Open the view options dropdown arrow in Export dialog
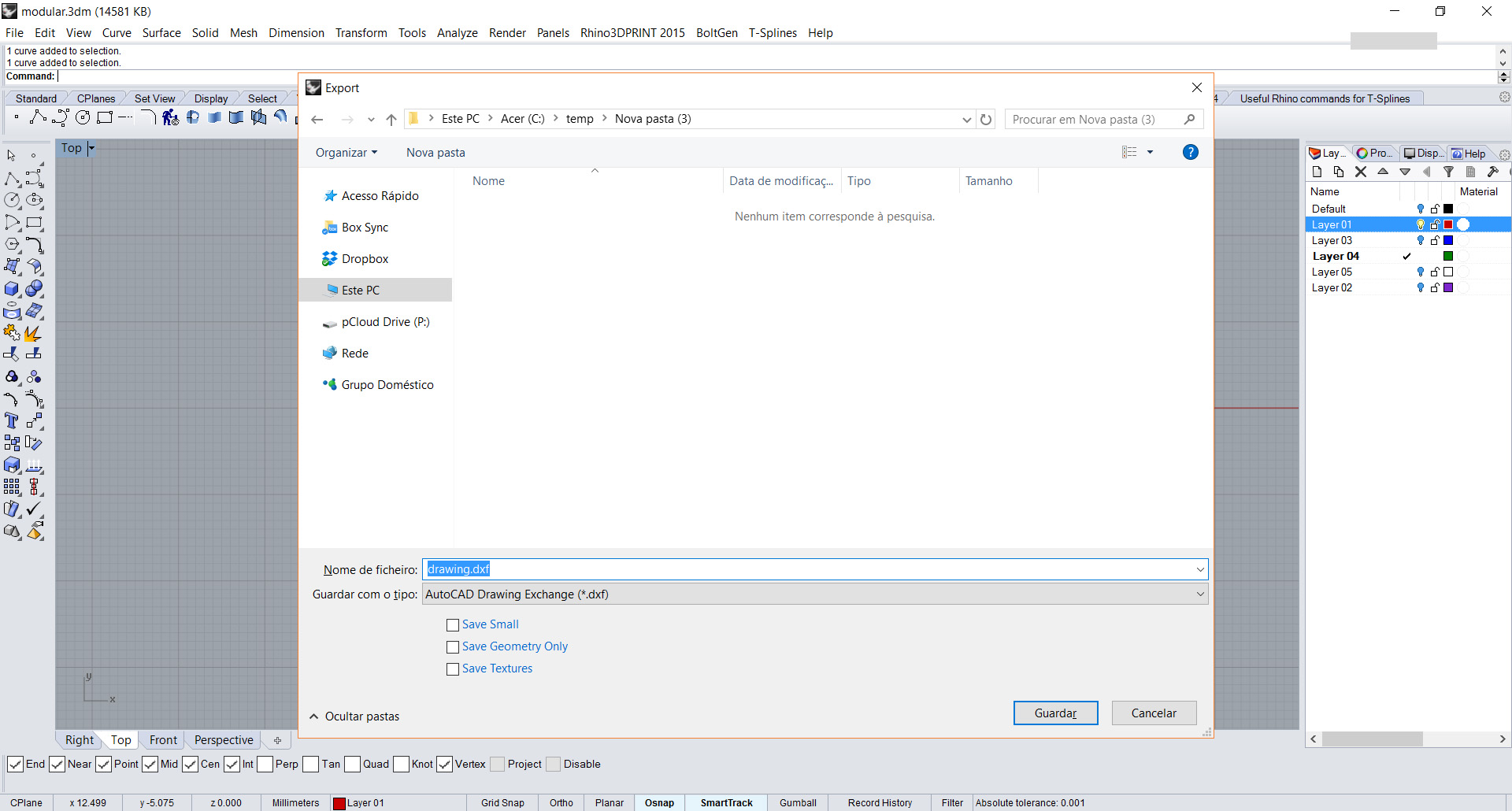This screenshot has width=1512, height=811. coord(1150,152)
